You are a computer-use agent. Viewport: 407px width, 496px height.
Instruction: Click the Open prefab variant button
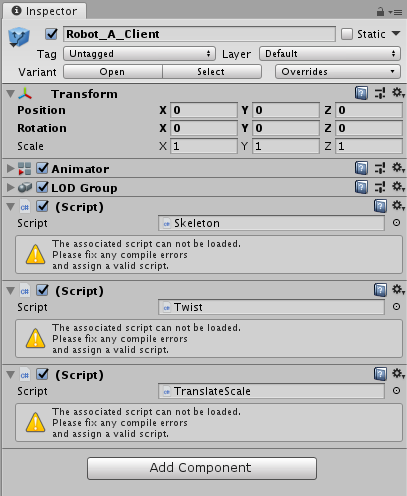point(113,72)
